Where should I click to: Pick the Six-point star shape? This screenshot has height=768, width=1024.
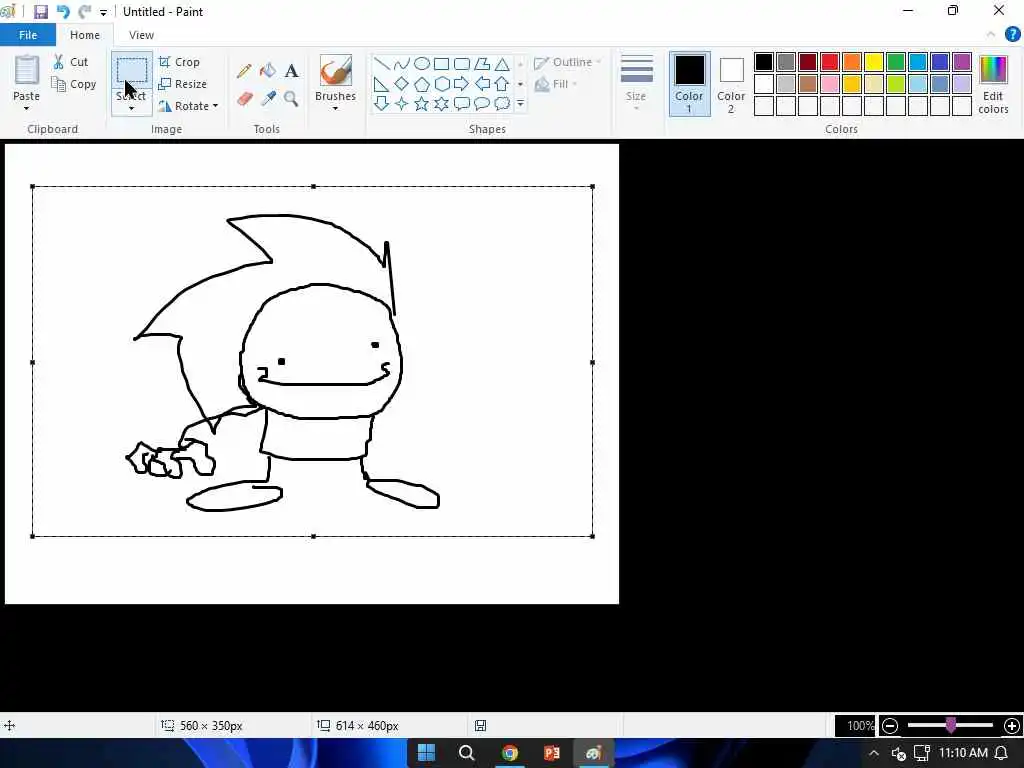pos(441,103)
